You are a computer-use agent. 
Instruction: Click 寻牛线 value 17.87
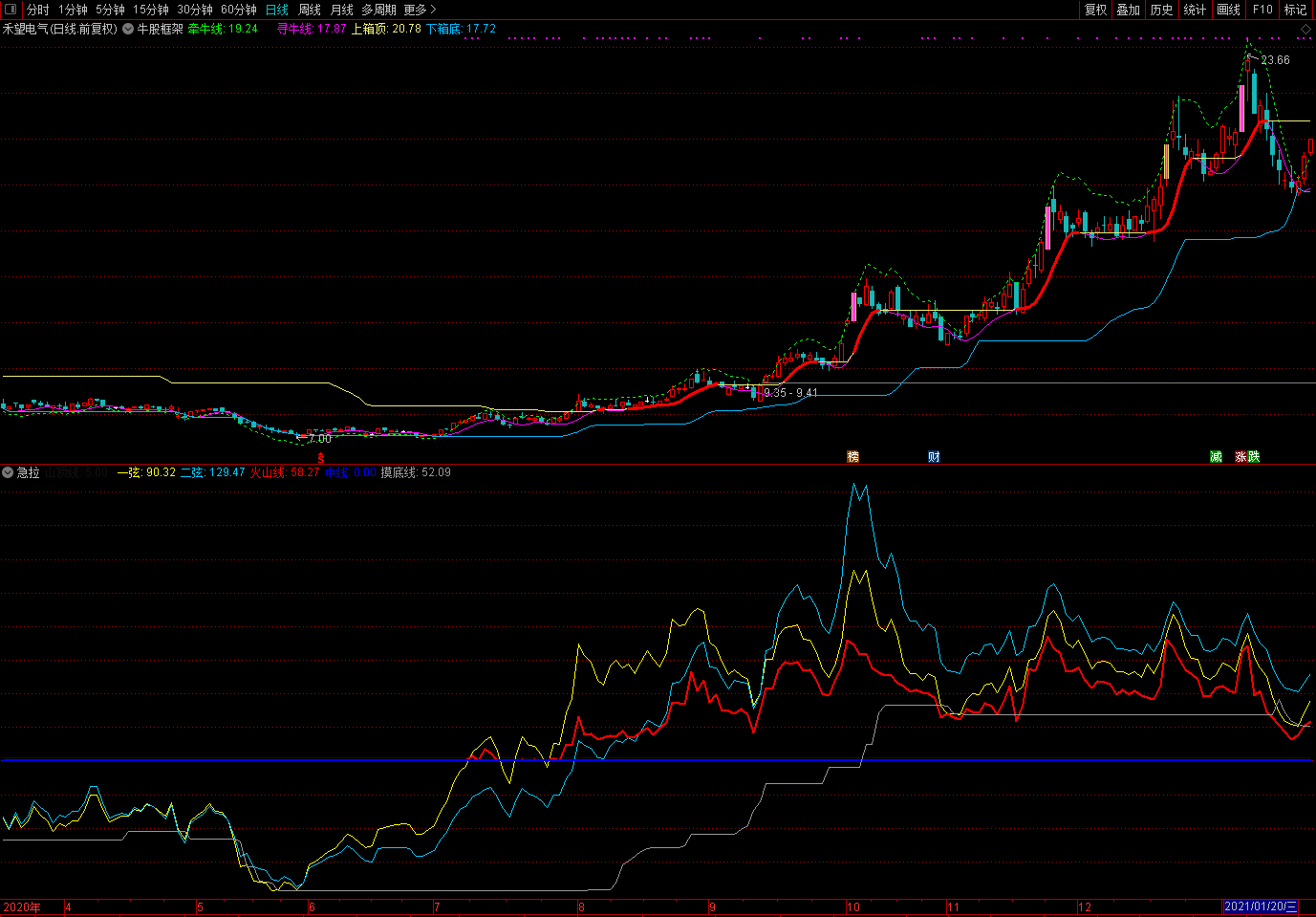332,29
